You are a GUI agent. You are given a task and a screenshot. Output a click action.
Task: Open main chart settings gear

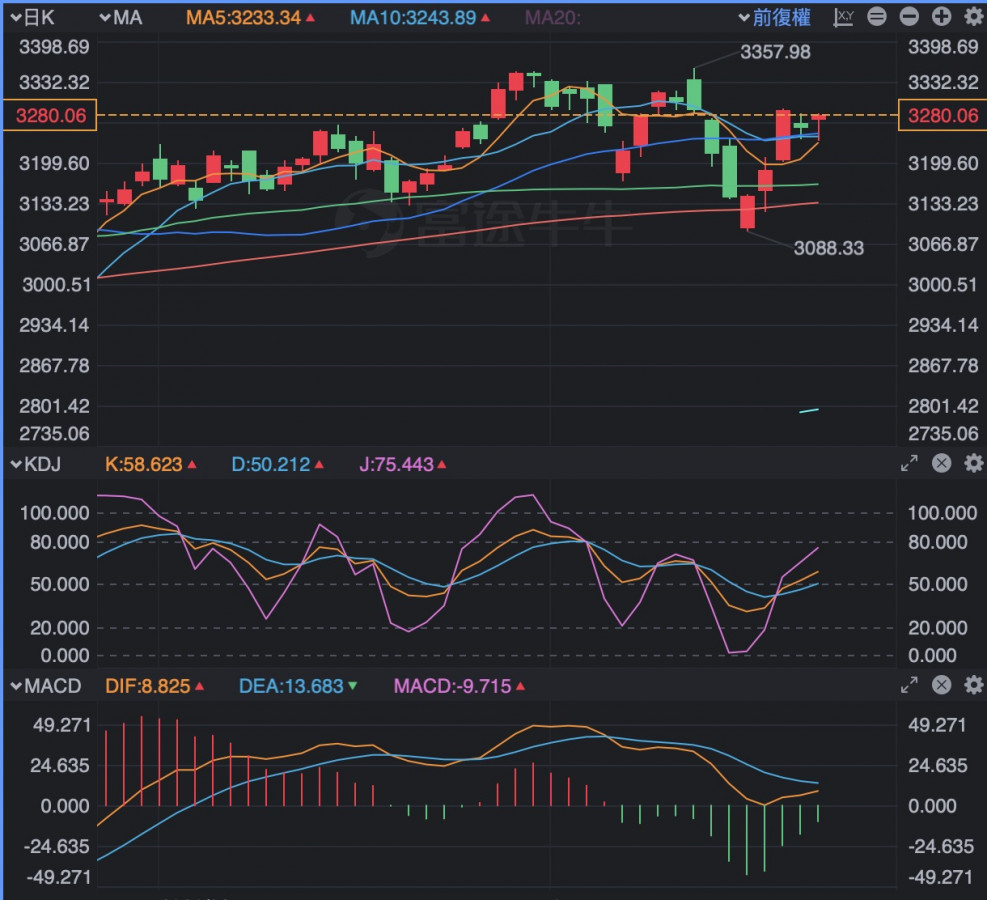[973, 17]
